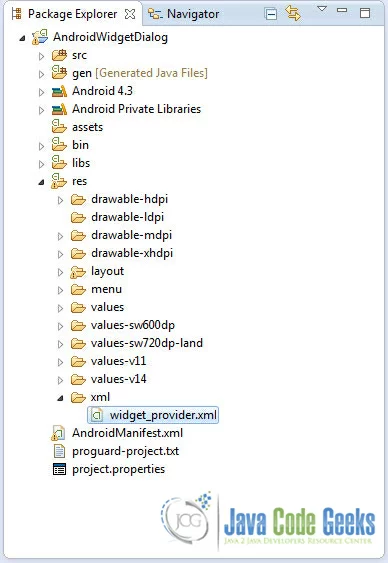388x563 pixels.
Task: Click the values folder icon
Action: [78, 307]
